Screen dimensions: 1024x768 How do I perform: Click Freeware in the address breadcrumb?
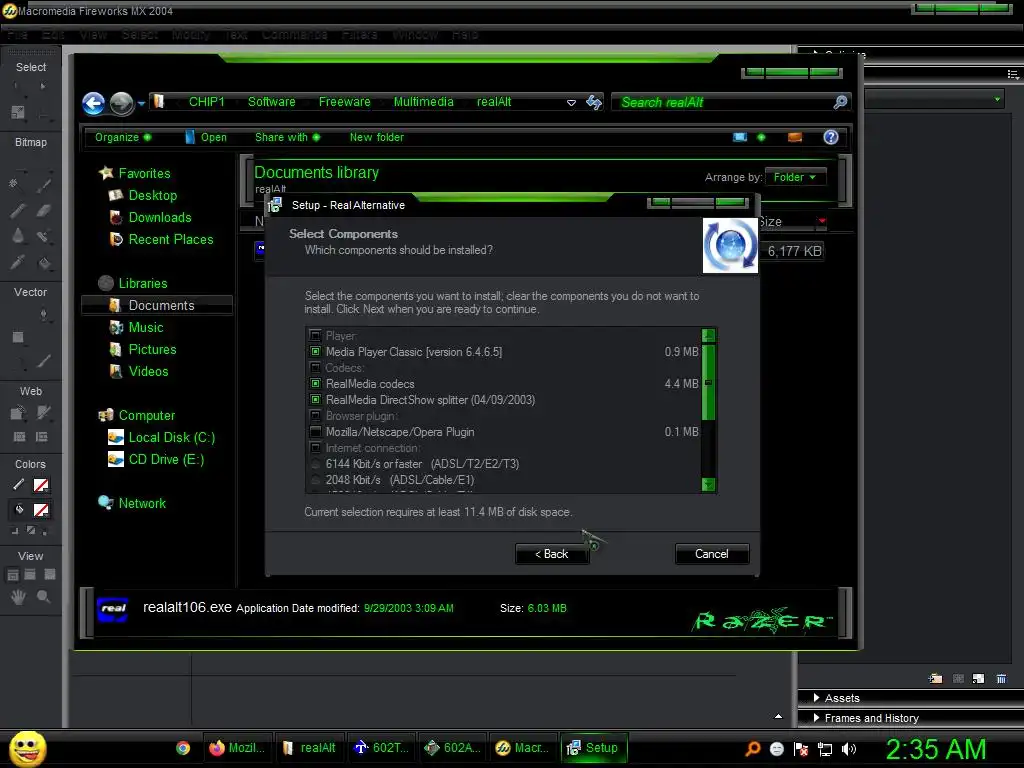(x=344, y=102)
